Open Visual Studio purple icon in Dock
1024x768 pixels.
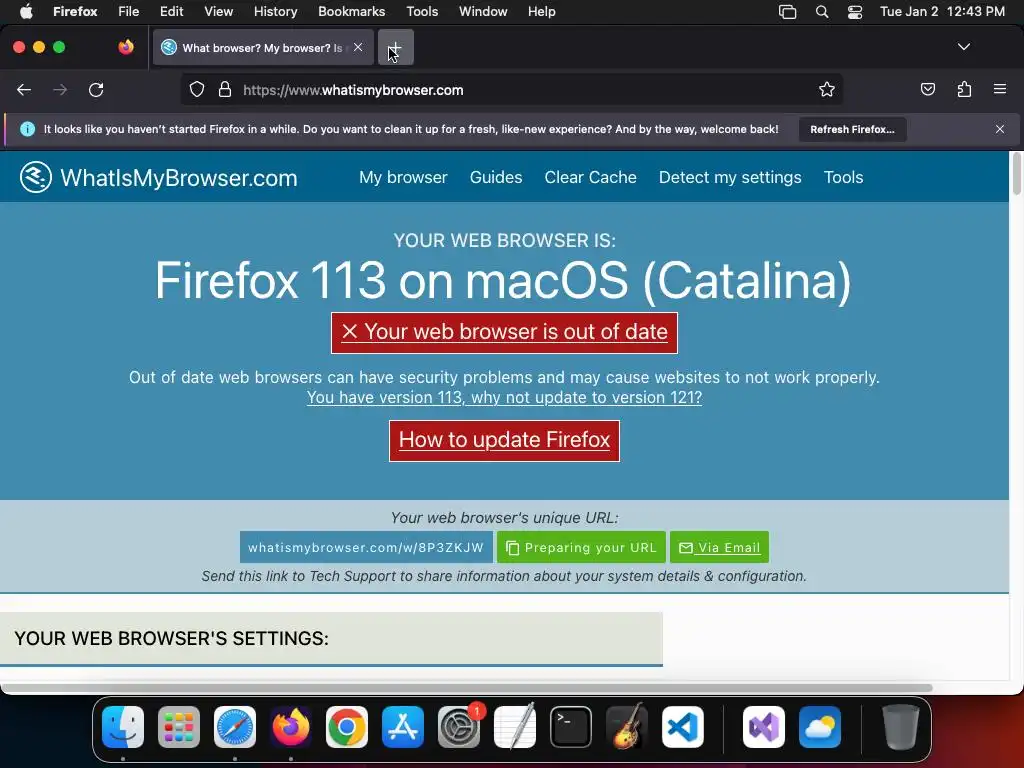coord(764,726)
